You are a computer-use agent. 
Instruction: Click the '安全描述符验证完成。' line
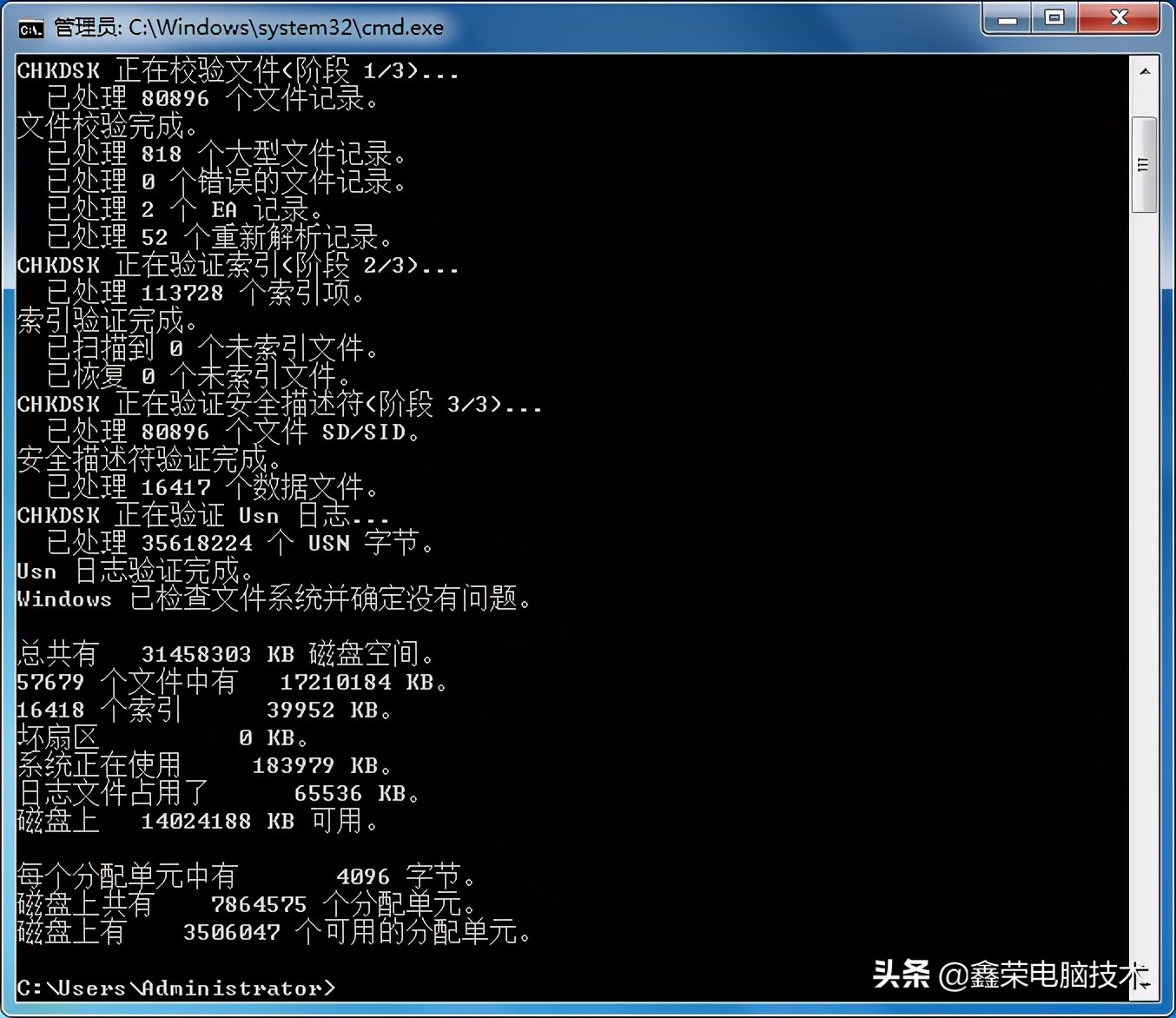[x=150, y=459]
